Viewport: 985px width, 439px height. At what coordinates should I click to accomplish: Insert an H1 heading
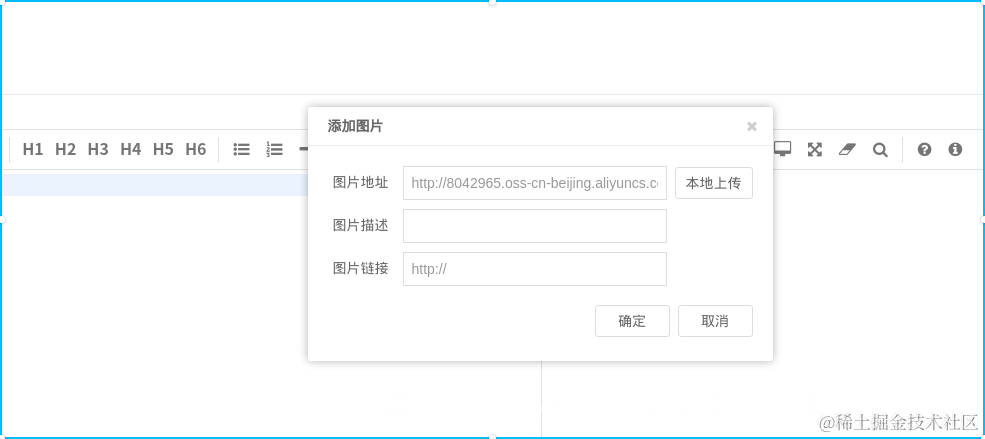click(33, 149)
